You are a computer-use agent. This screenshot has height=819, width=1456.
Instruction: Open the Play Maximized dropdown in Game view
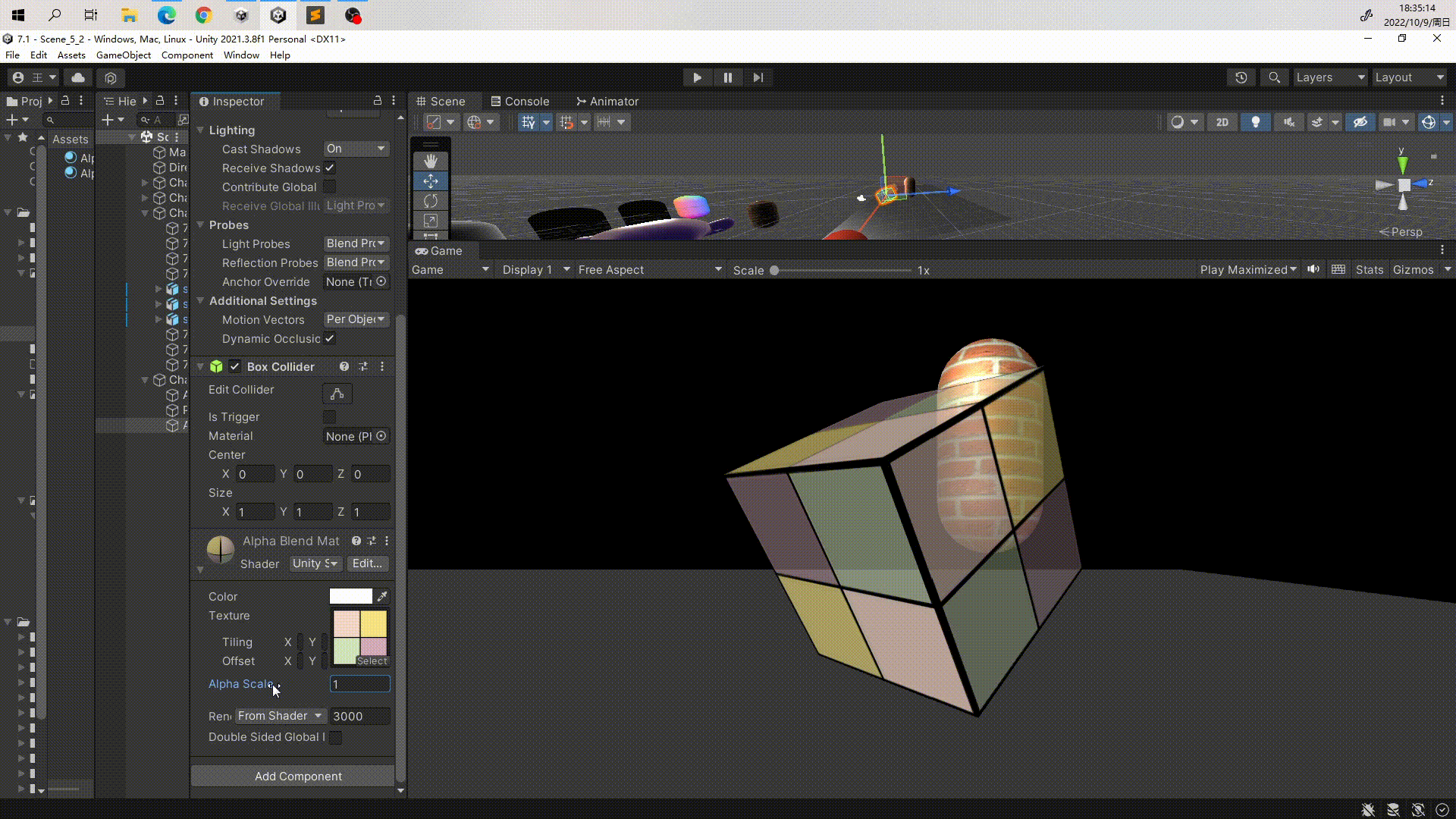point(1247,269)
